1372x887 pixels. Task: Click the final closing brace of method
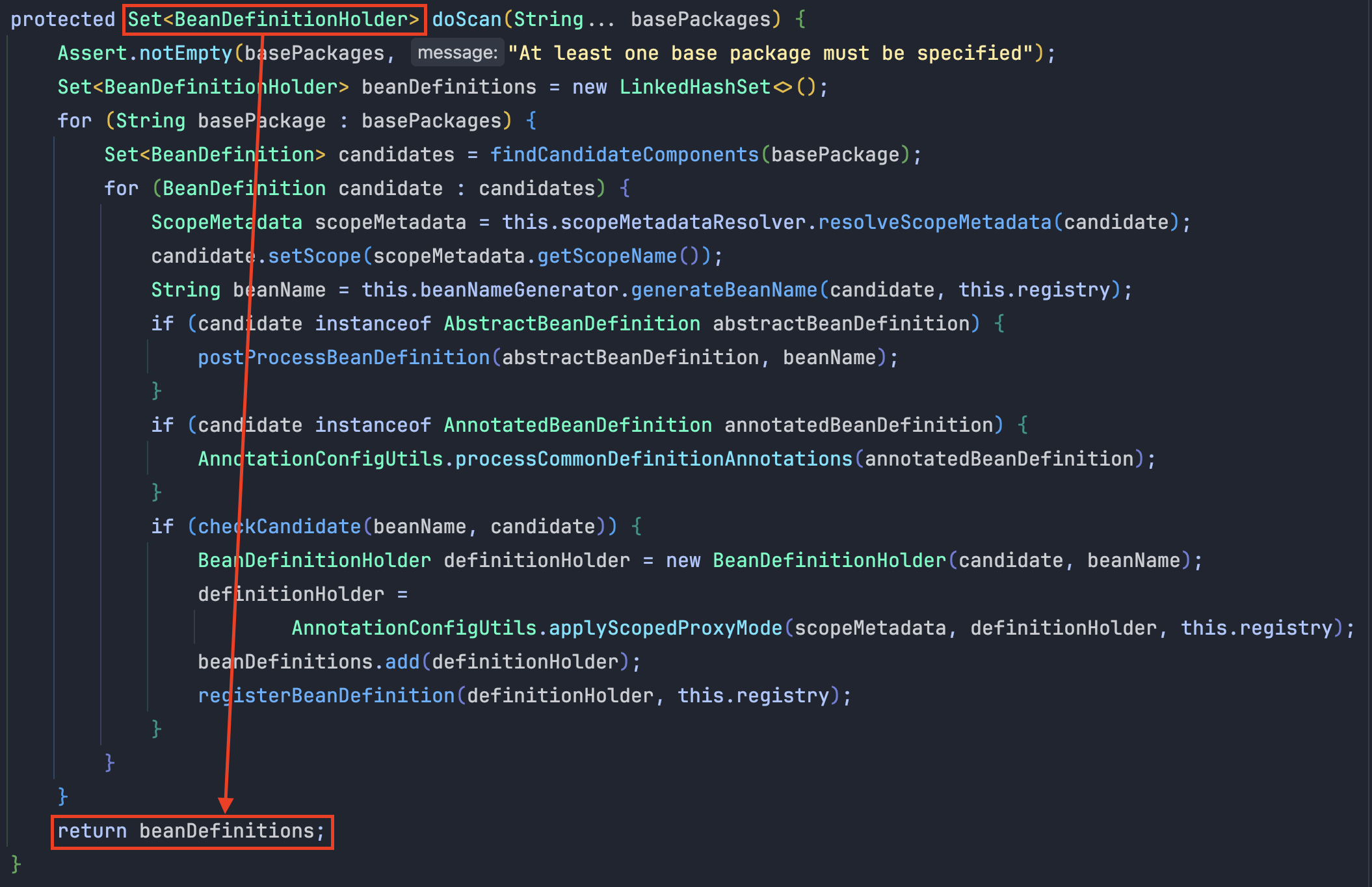(16, 864)
